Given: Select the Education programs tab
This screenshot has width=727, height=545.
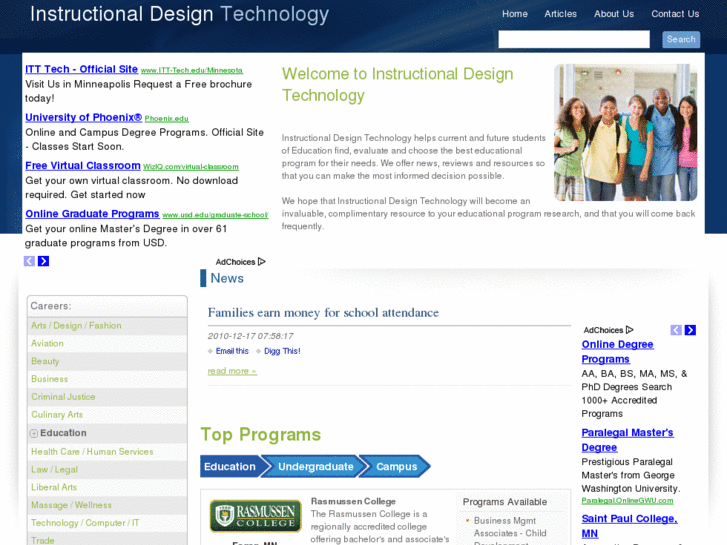Looking at the screenshot, I should [x=230, y=466].
